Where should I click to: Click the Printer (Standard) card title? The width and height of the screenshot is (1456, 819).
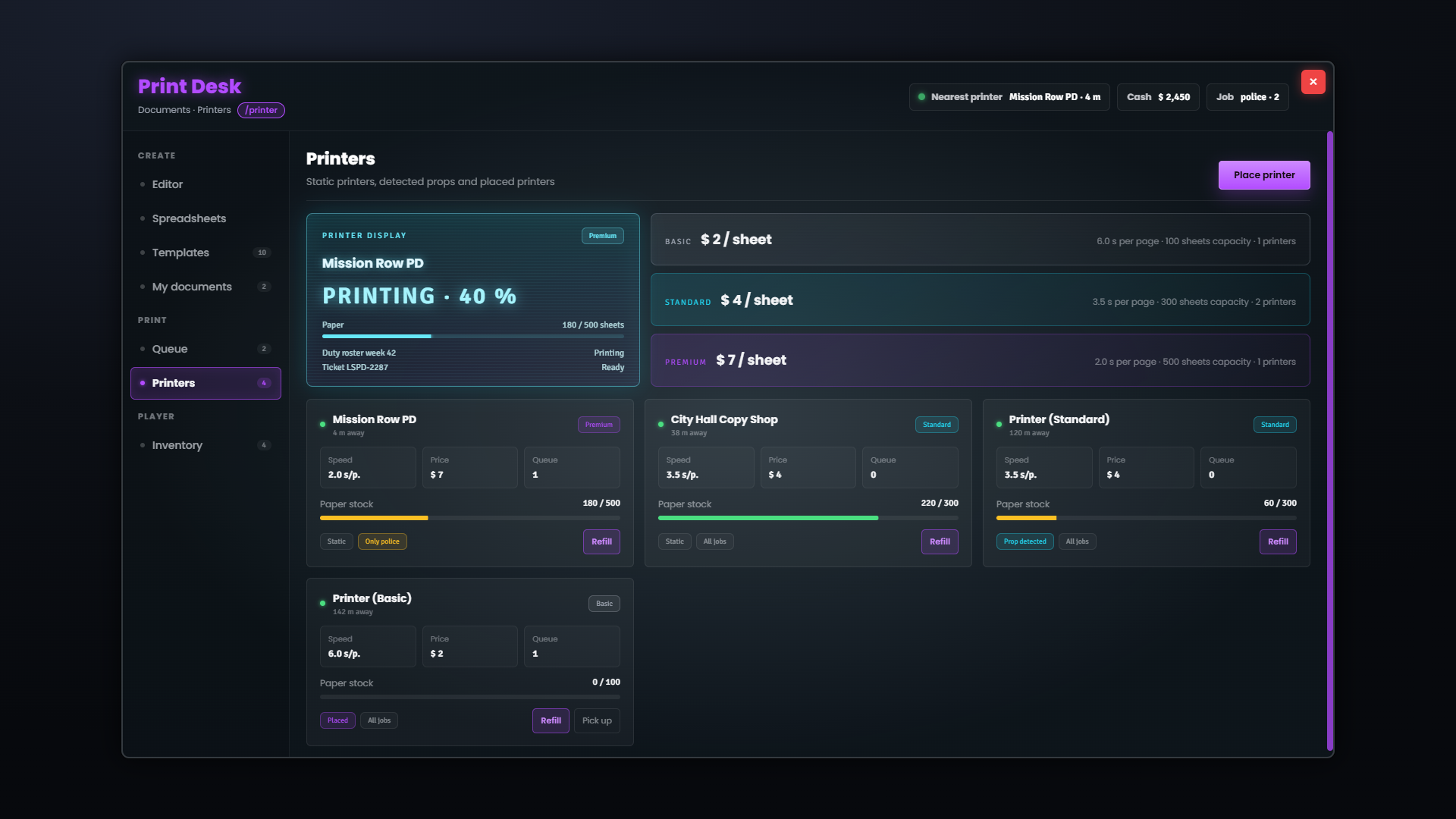tap(1059, 419)
